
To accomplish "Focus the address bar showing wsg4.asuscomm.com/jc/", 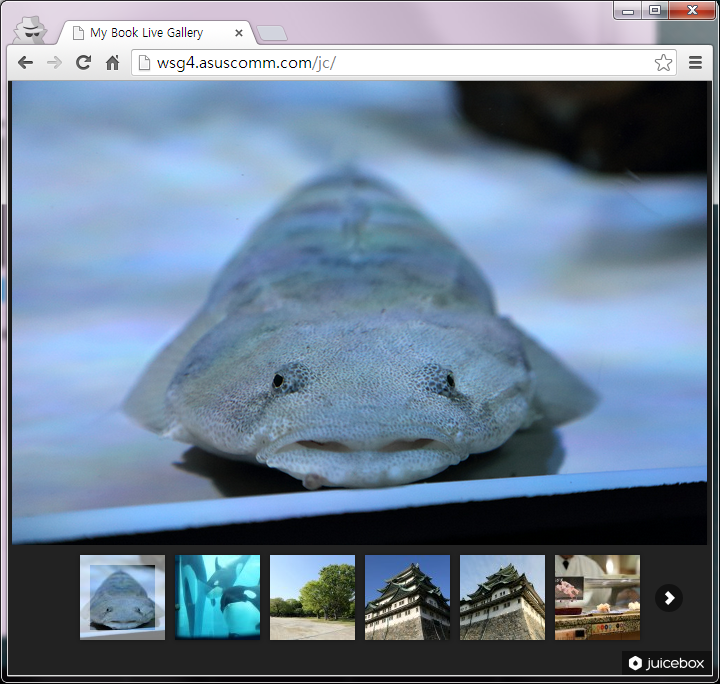I will pos(400,63).
